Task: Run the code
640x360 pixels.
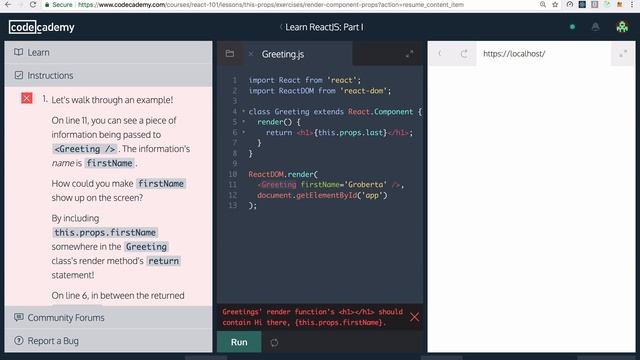Action: click(239, 342)
